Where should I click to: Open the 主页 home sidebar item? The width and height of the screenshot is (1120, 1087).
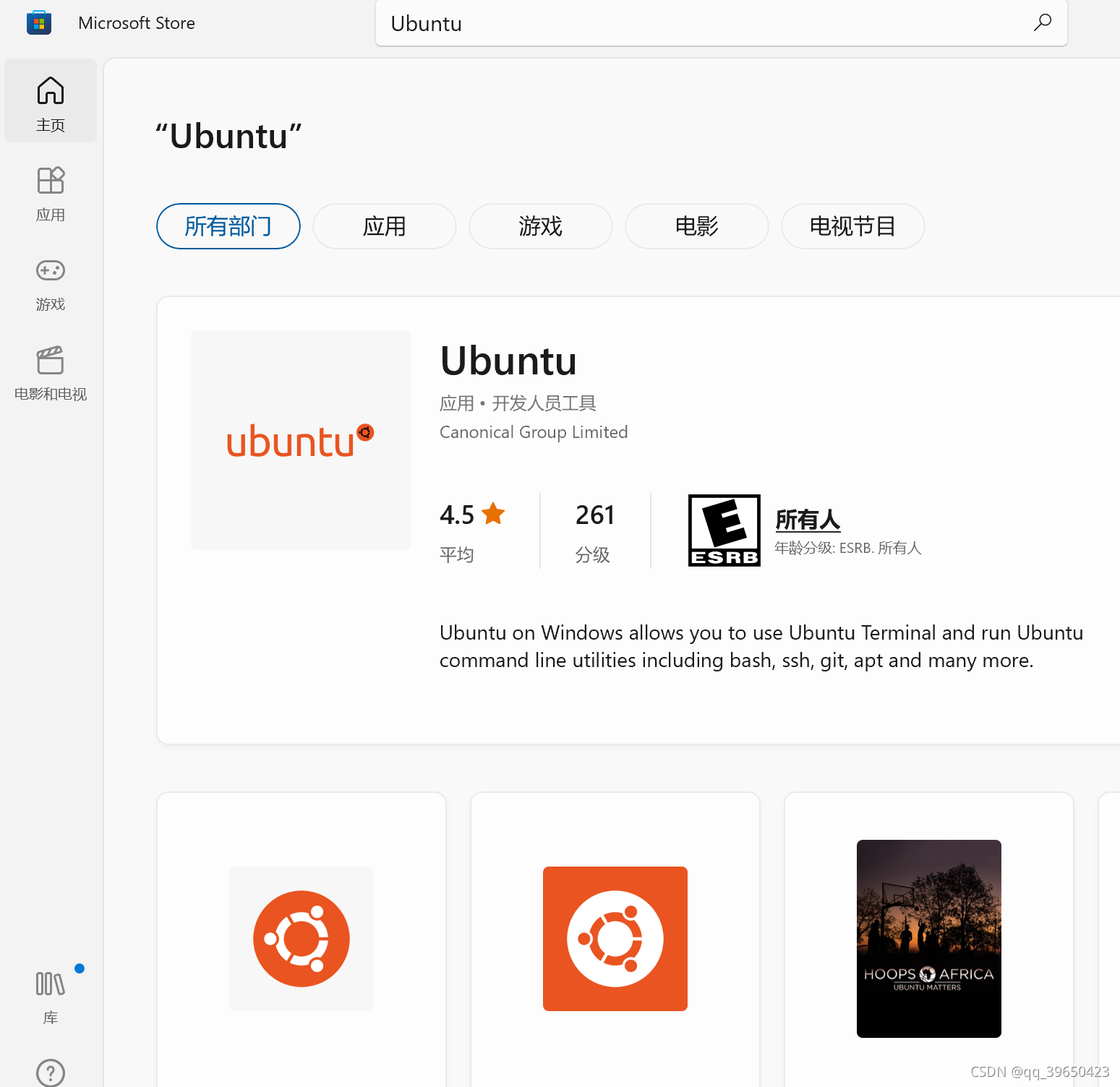coord(51,100)
